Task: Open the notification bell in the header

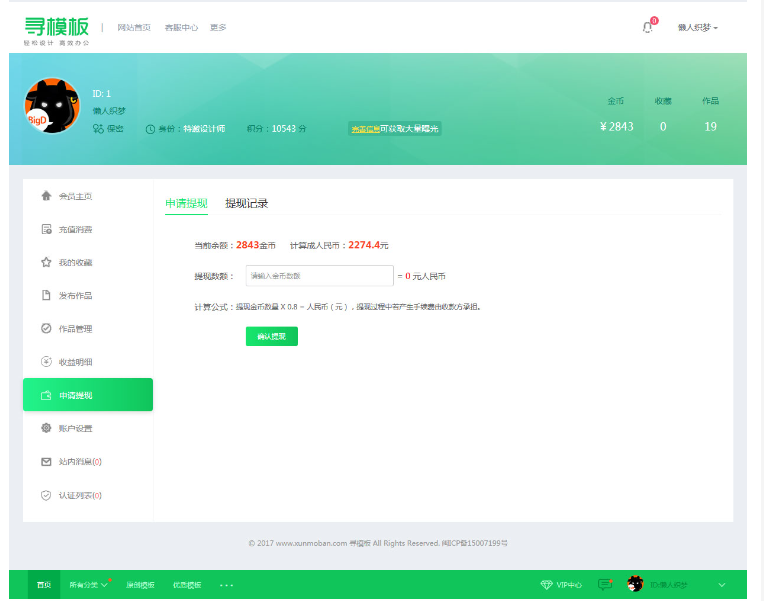Action: pos(647,28)
